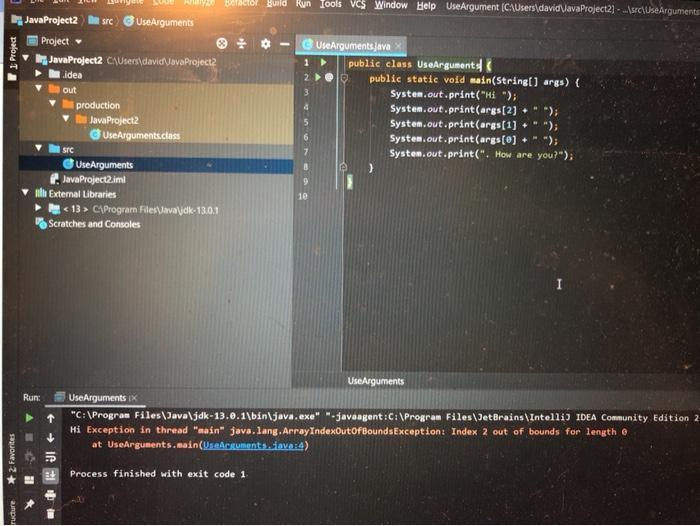Click src breadcrumb in navigation bar

pos(101,21)
